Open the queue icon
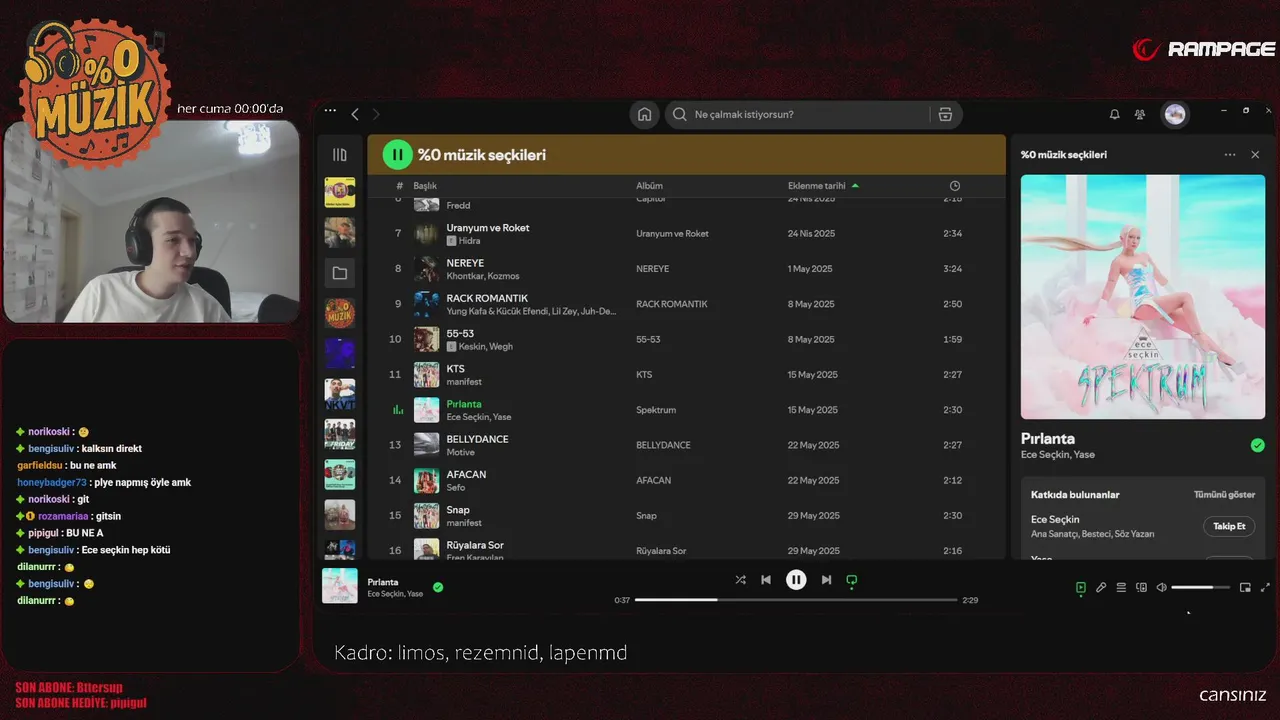 1121,587
